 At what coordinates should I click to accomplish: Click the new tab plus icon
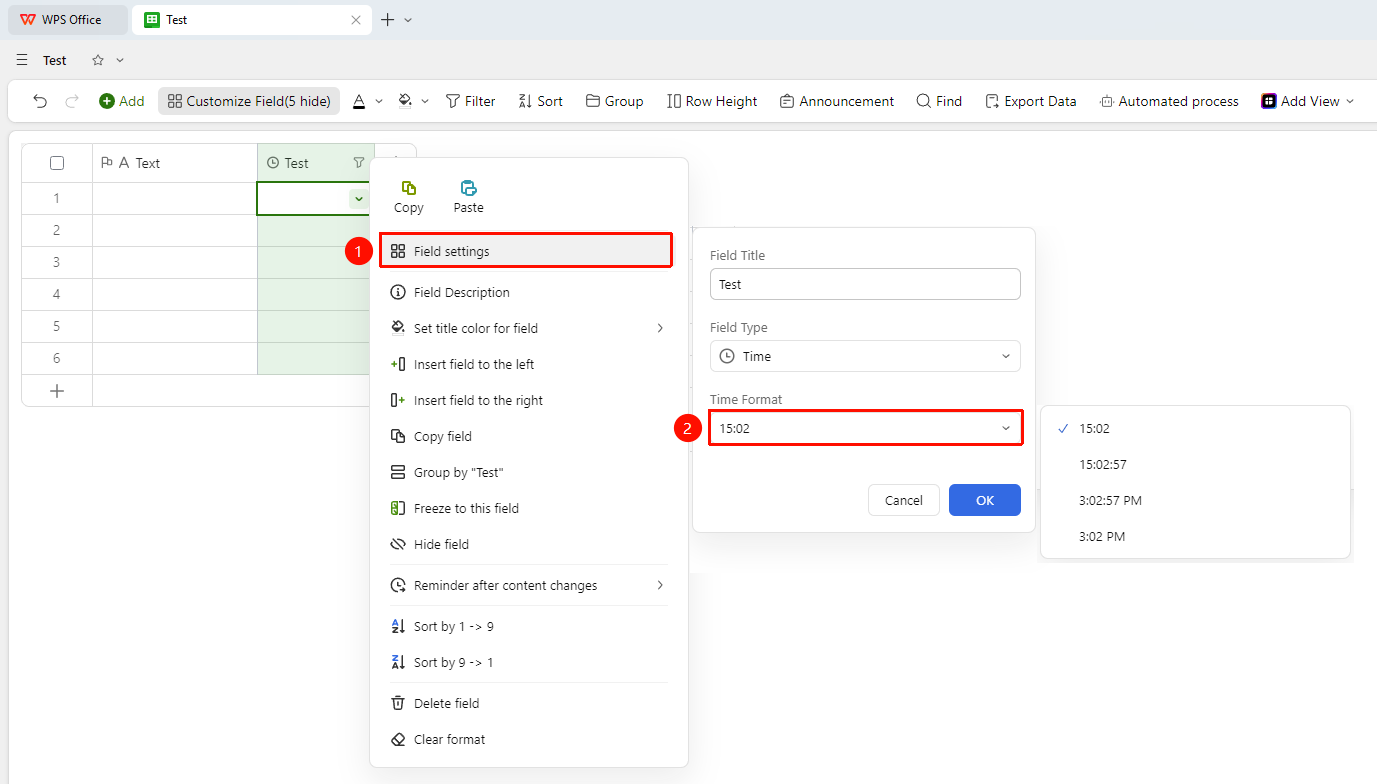point(388,20)
